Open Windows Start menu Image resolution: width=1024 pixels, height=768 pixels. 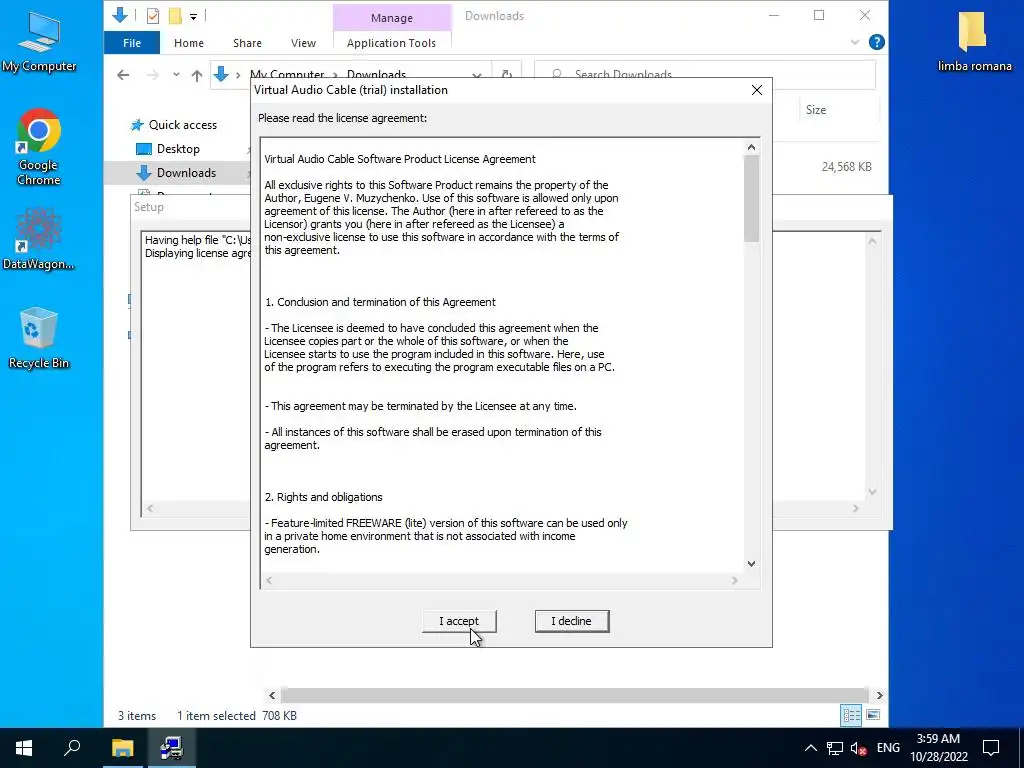[x=24, y=748]
